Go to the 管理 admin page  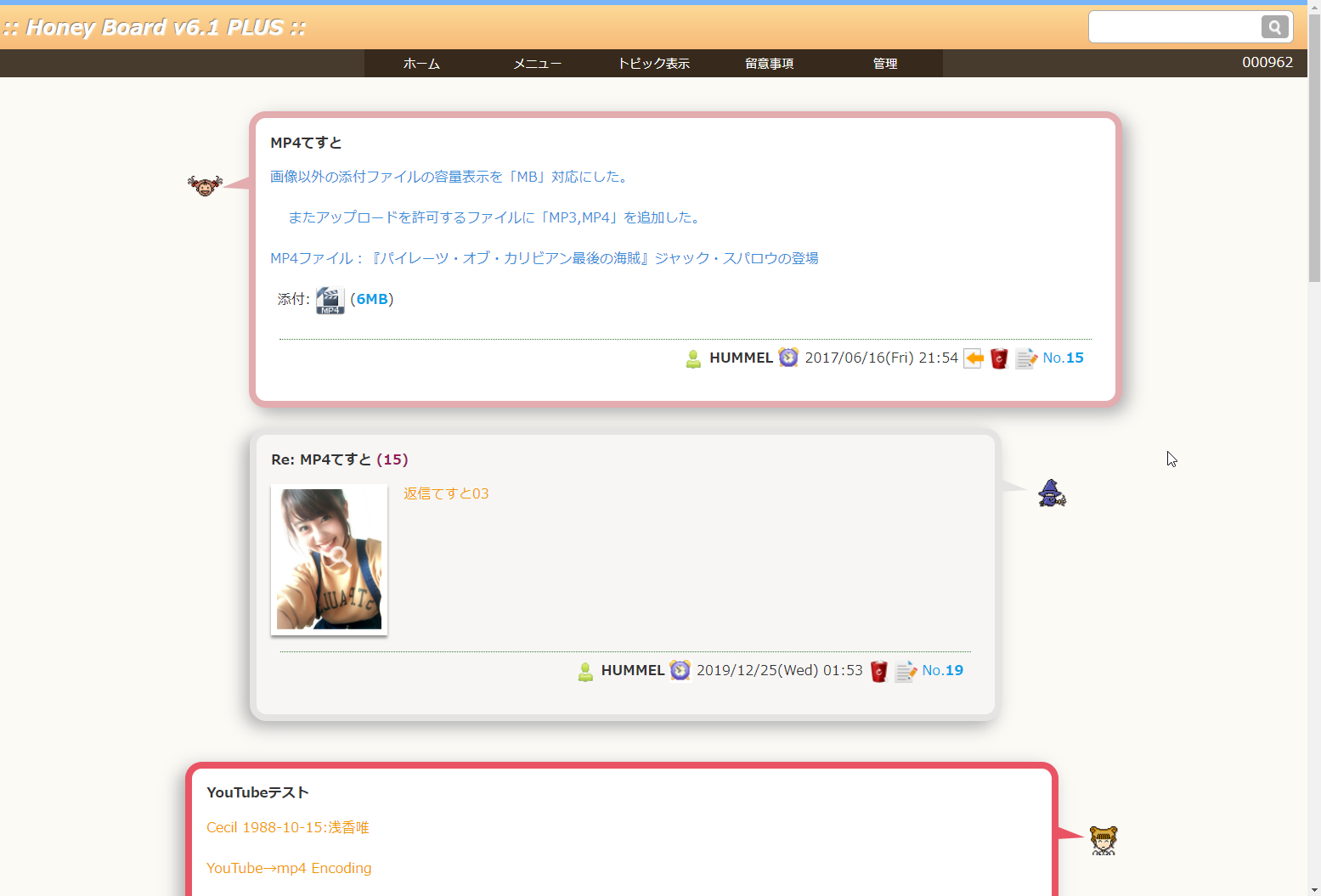[884, 64]
